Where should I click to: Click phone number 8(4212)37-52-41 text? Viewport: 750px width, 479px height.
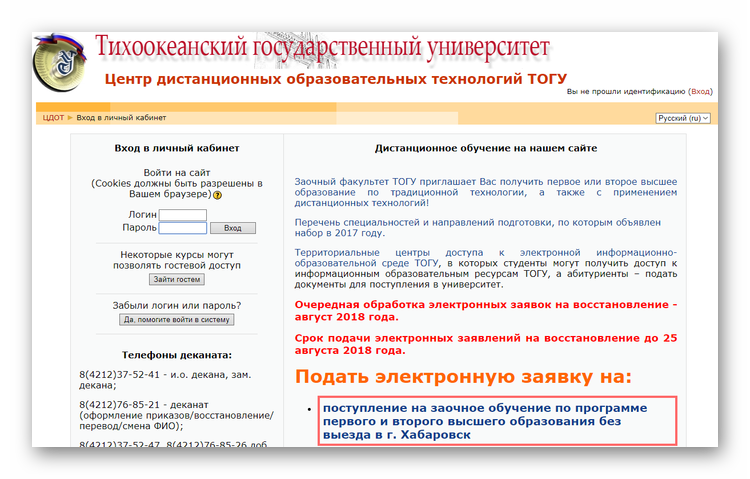[x=120, y=375]
